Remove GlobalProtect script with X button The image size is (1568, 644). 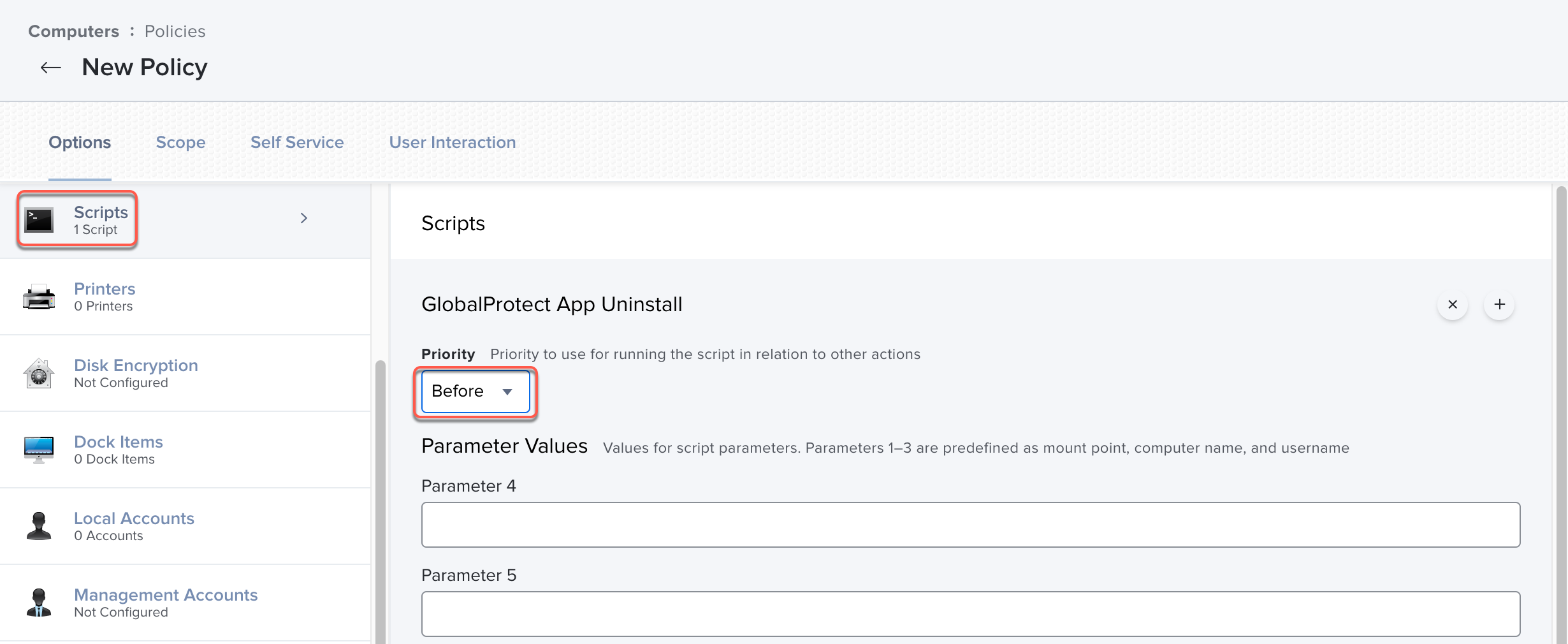point(1453,305)
